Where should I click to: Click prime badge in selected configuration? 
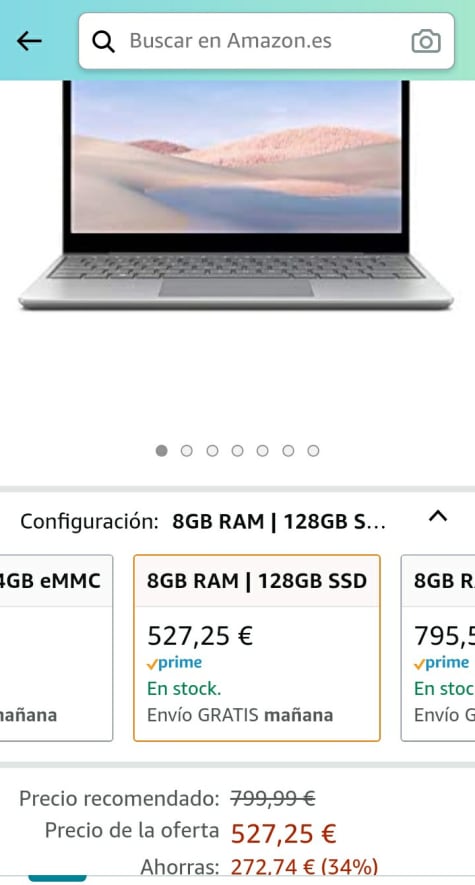[x=174, y=663]
